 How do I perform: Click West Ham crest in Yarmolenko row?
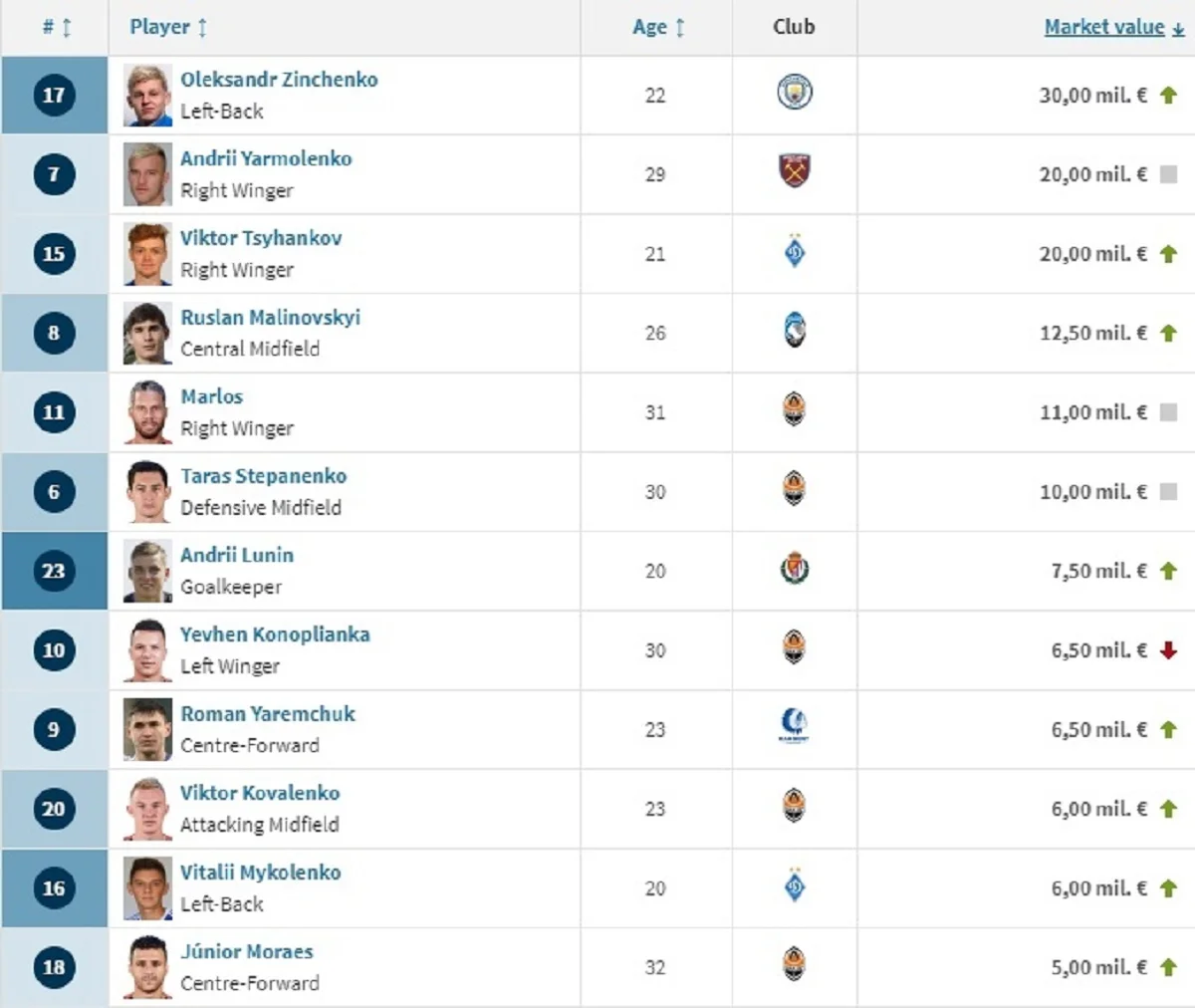click(x=794, y=172)
